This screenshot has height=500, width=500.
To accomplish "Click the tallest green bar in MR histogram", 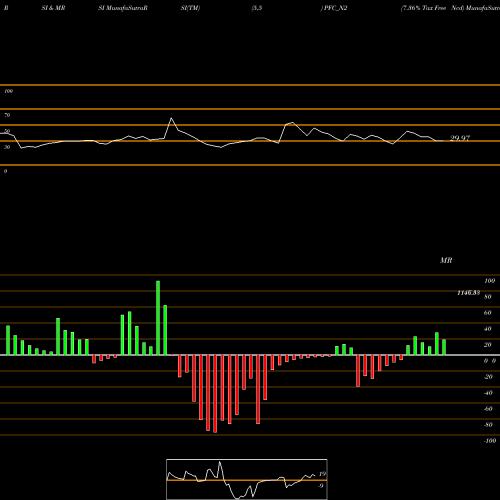I will tap(158, 318).
